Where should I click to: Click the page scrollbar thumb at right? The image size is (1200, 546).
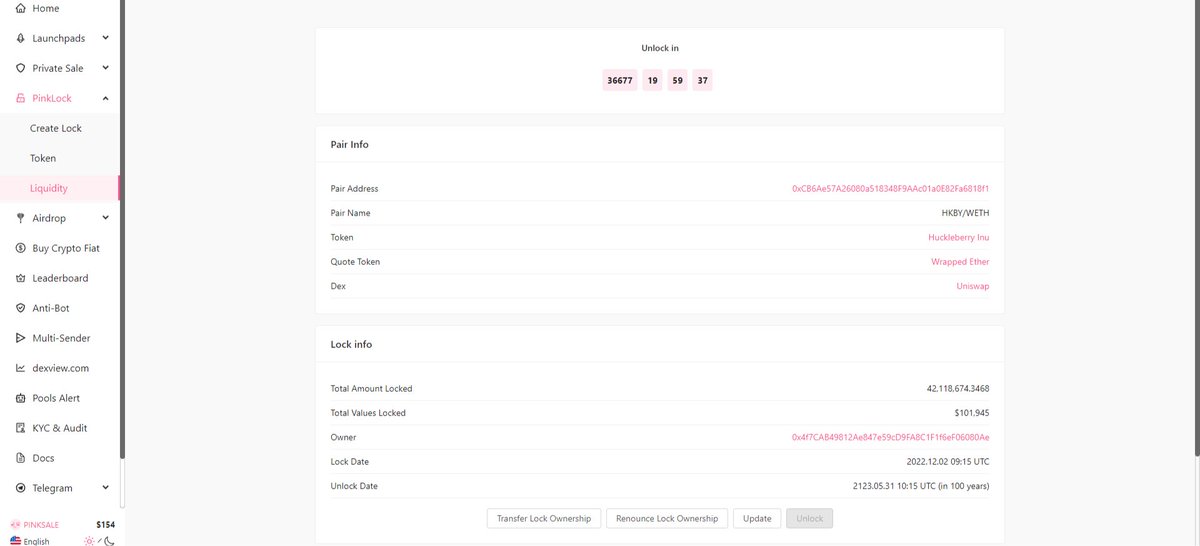click(x=1196, y=228)
